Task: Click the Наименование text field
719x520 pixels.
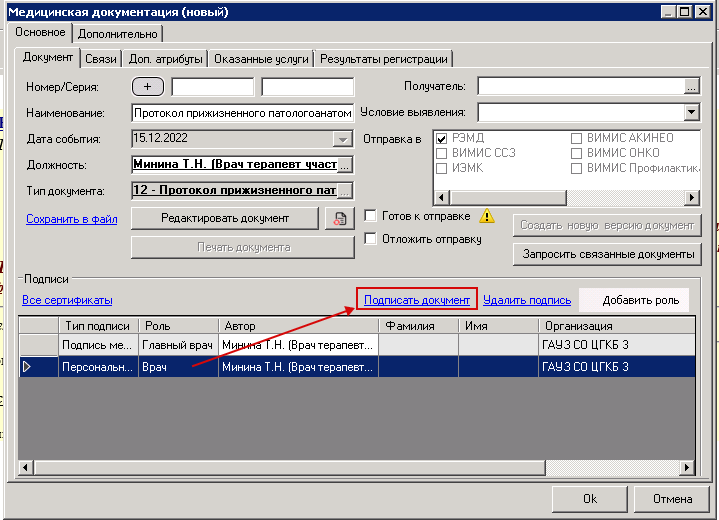Action: (x=242, y=113)
